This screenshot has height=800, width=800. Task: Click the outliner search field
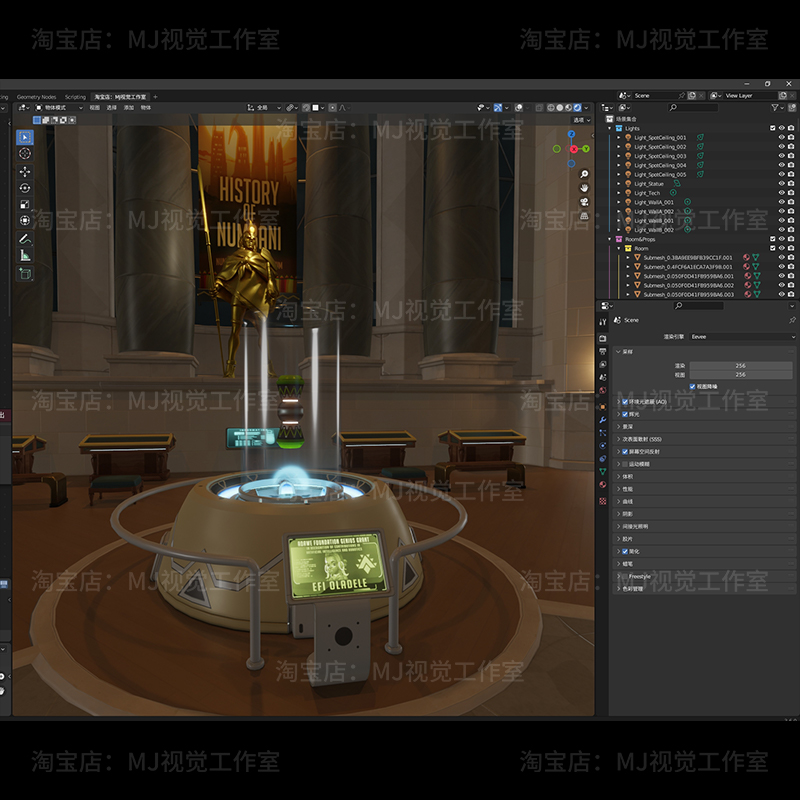point(693,108)
